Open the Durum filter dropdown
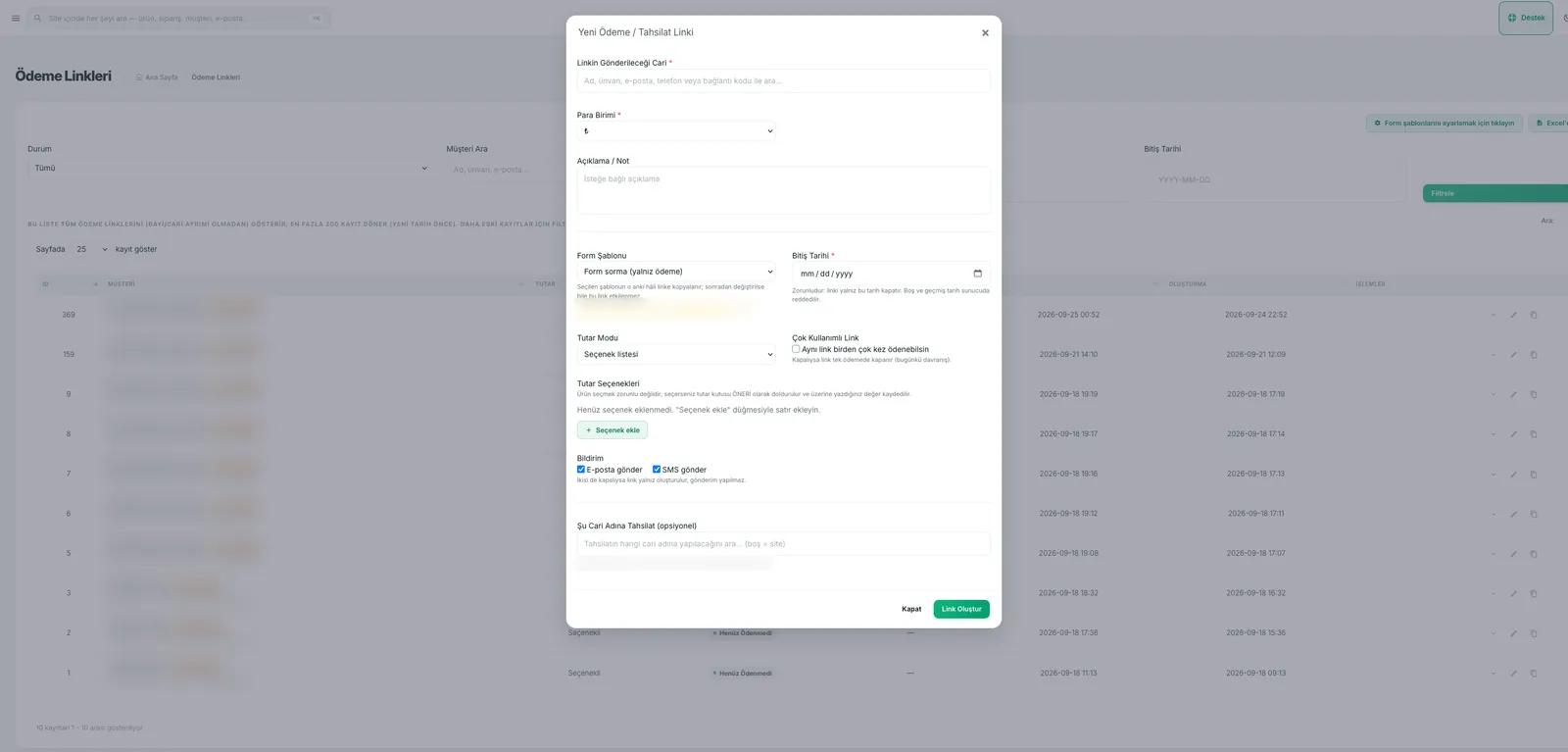 pyautogui.click(x=229, y=169)
